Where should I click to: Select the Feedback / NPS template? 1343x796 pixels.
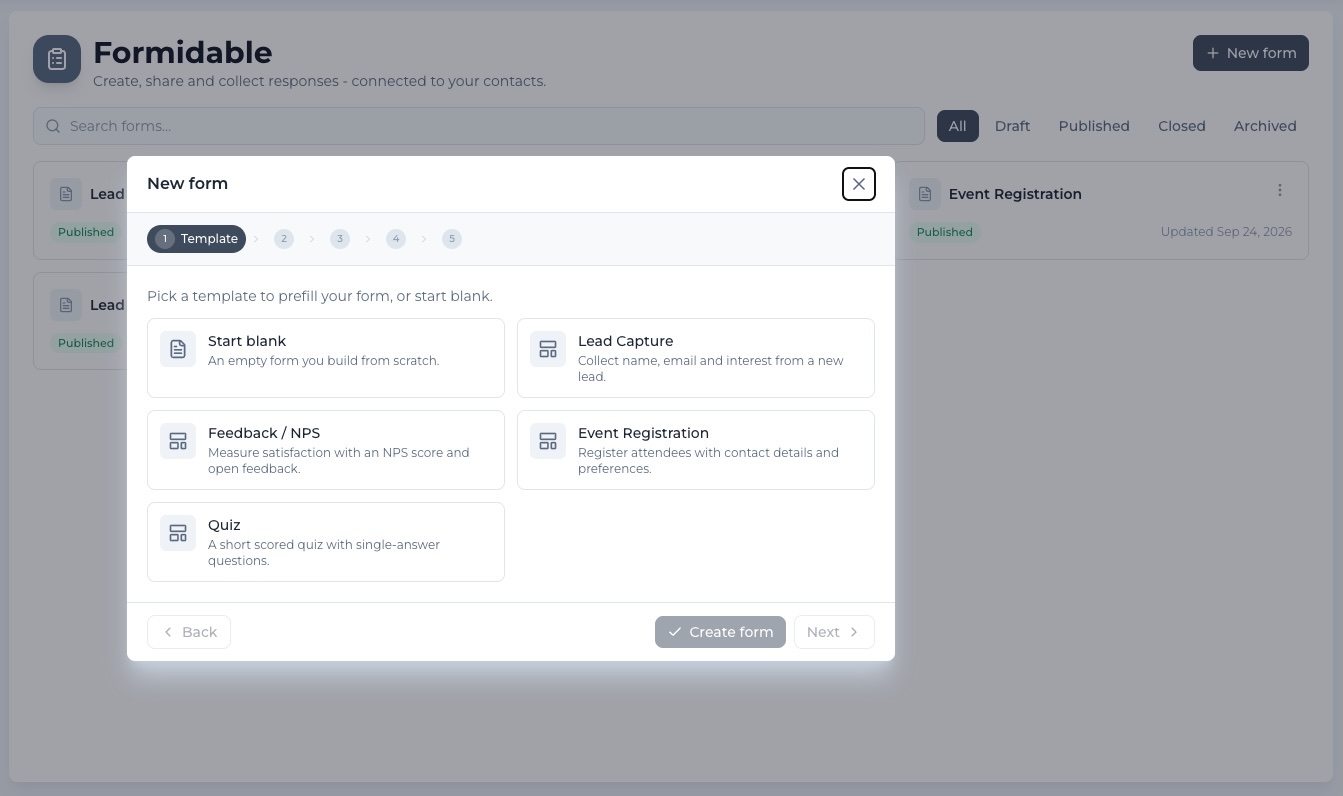(x=326, y=450)
